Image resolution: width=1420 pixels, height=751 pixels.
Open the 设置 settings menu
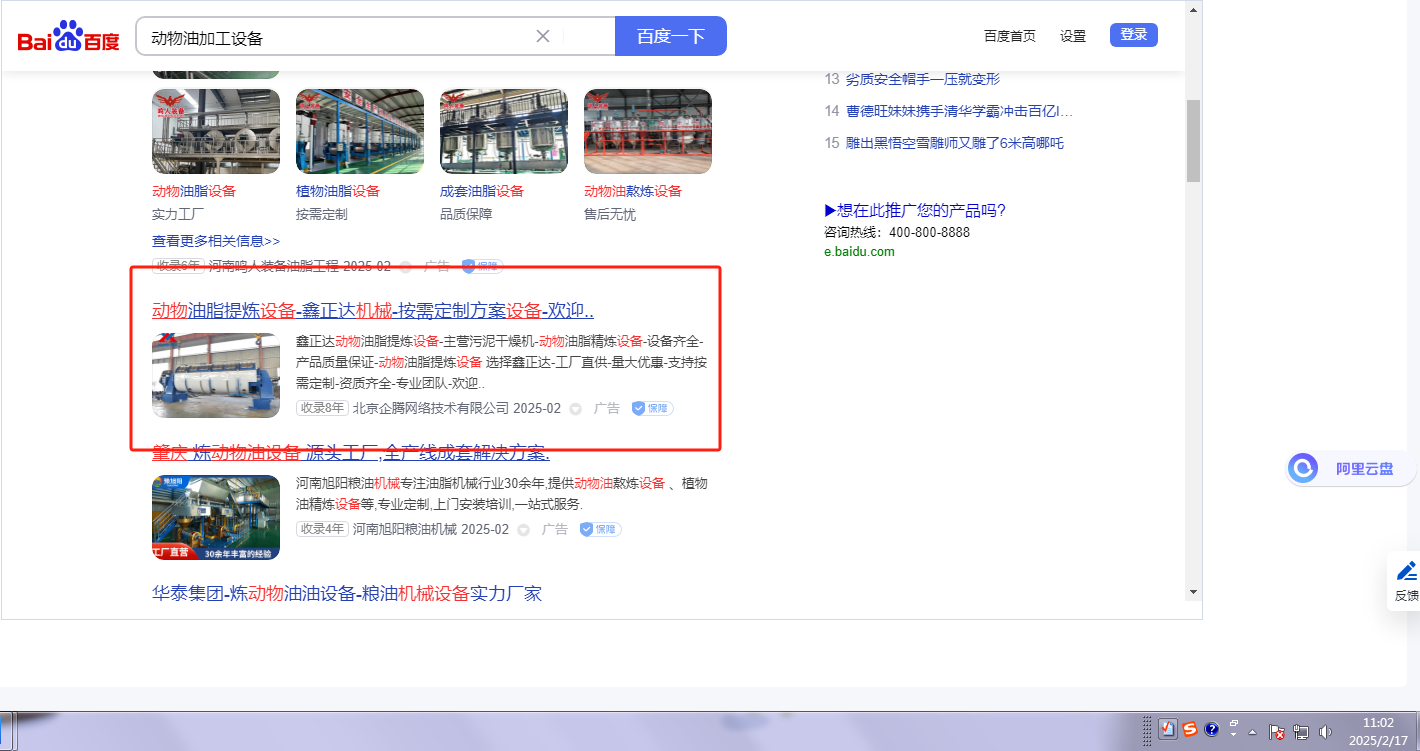(x=1073, y=36)
